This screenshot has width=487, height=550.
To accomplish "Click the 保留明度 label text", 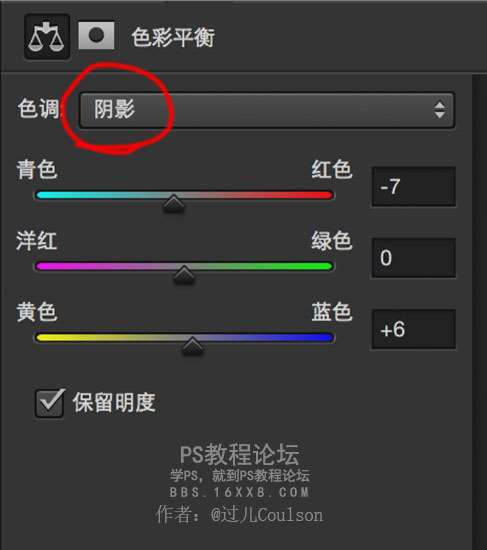I will 114,402.
